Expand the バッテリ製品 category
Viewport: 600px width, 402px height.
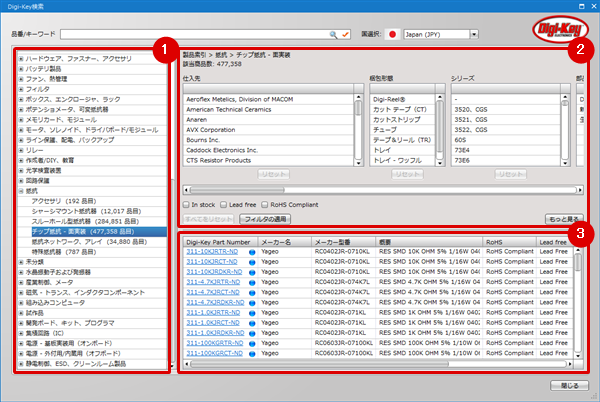point(21,69)
